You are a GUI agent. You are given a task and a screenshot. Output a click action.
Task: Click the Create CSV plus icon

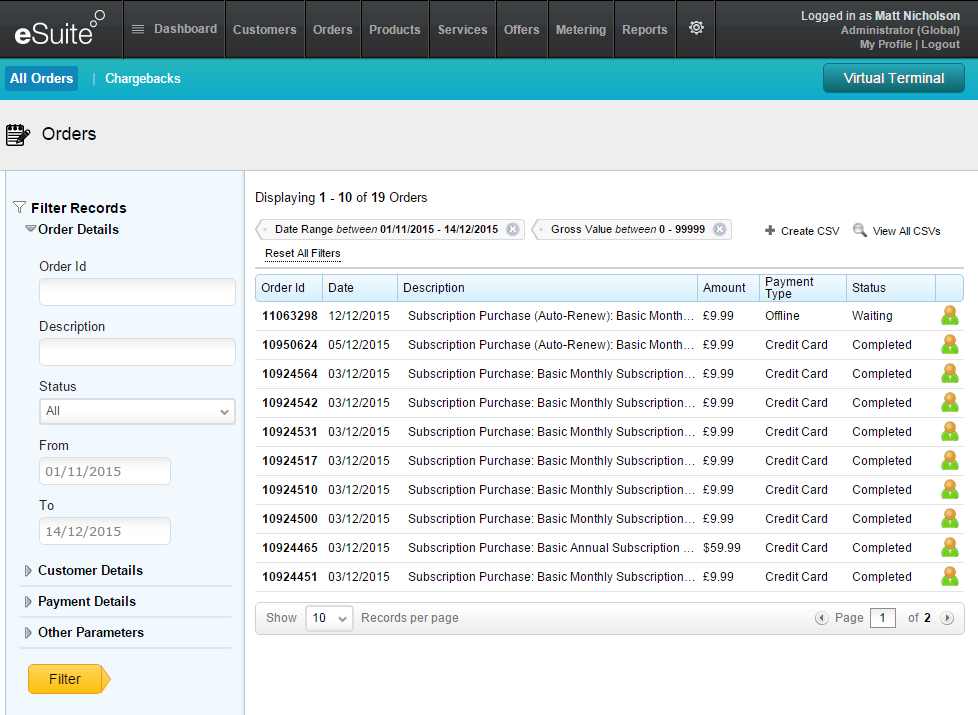[x=770, y=231]
